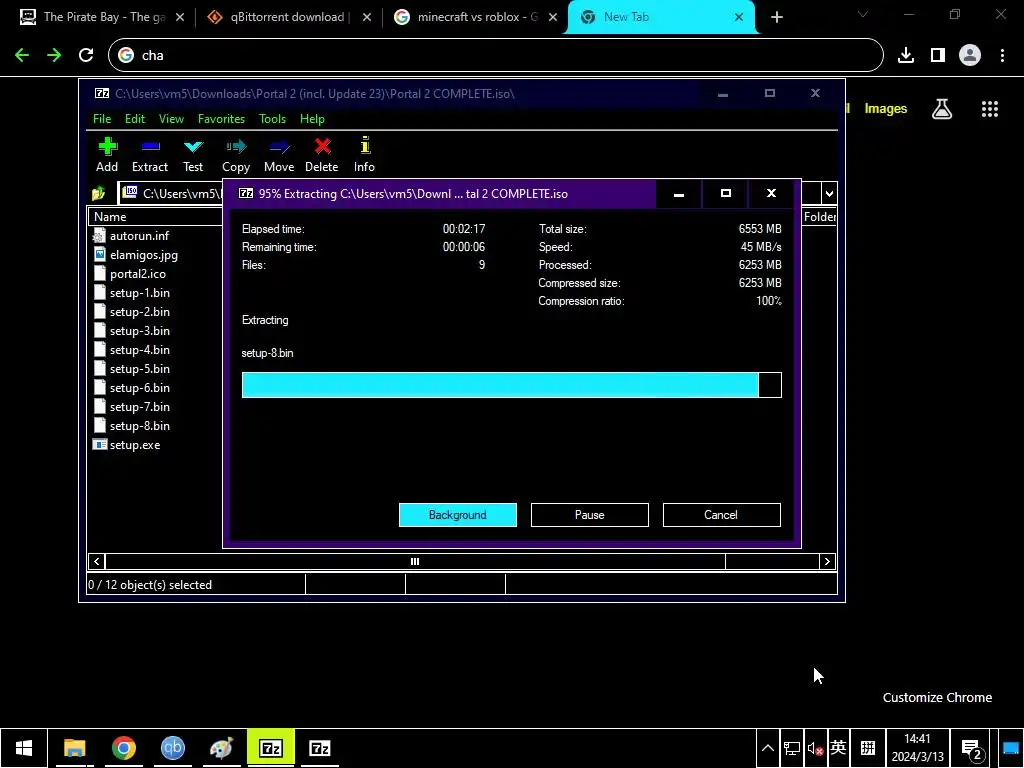1024x768 pixels.
Task: Toggle the Chrome side panel icon
Action: (938, 56)
